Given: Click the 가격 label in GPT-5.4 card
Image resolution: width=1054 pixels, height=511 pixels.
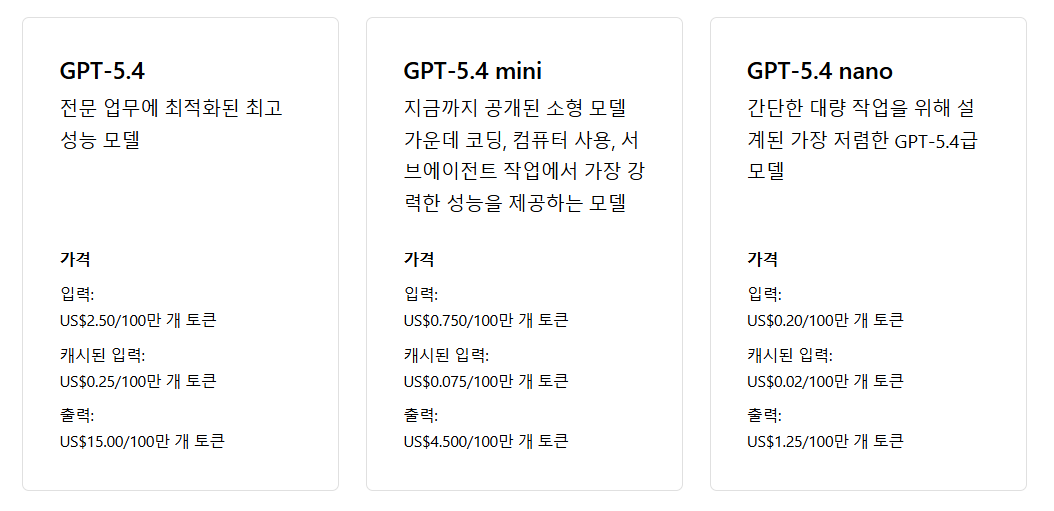Looking at the screenshot, I should tap(75, 259).
